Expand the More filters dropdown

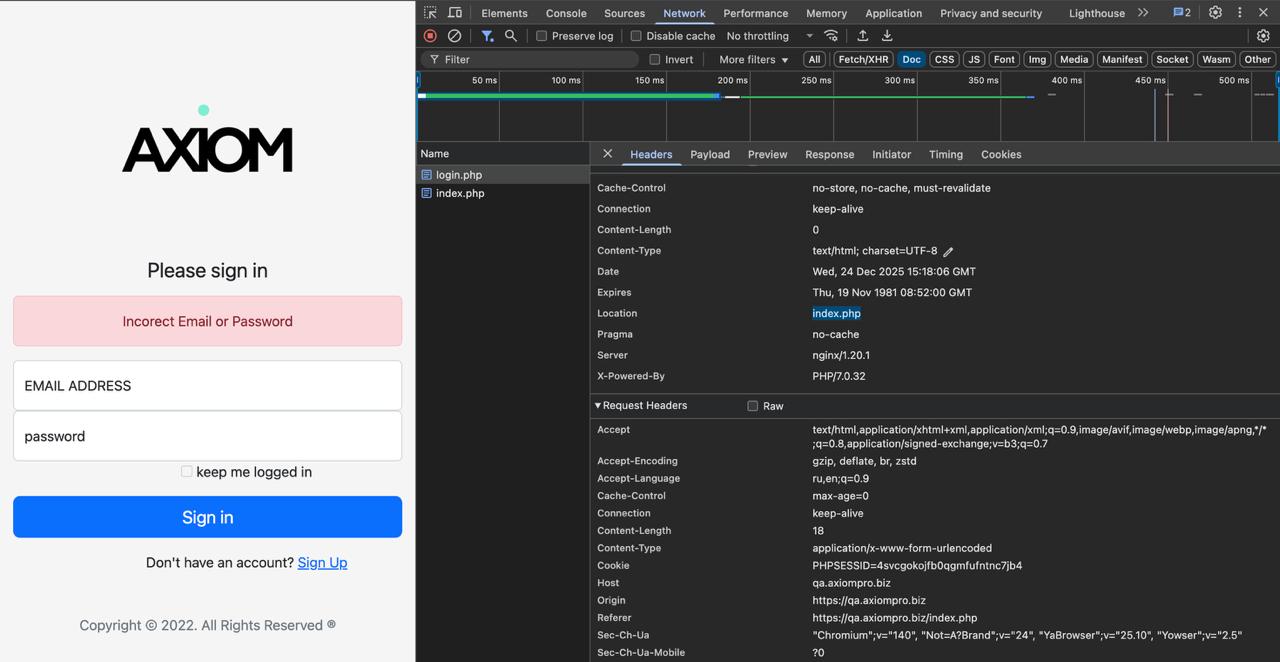[x=753, y=60]
